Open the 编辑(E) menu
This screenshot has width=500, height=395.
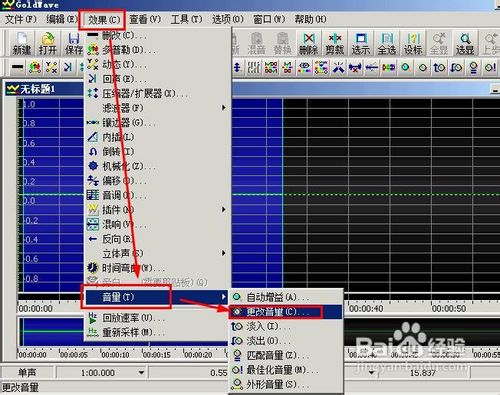tap(61, 19)
